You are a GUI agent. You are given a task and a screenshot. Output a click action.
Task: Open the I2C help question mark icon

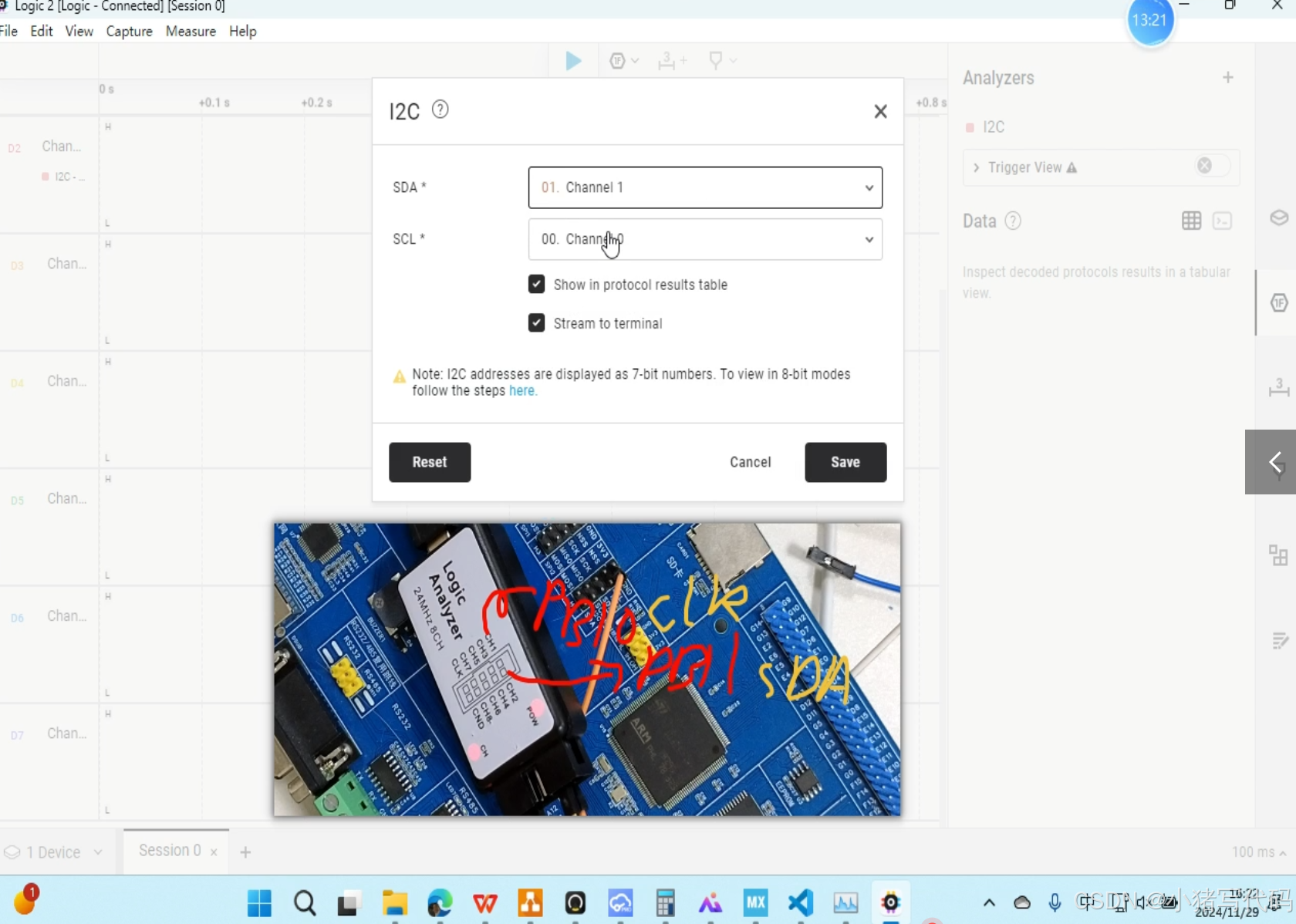[440, 110]
